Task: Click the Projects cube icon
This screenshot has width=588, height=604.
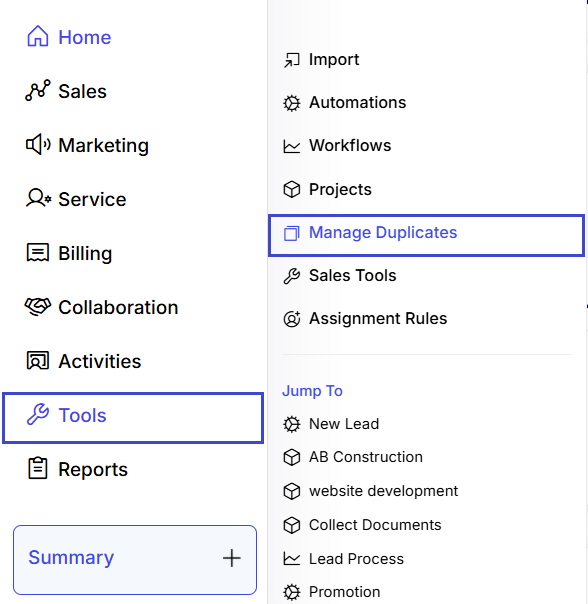Action: (292, 189)
